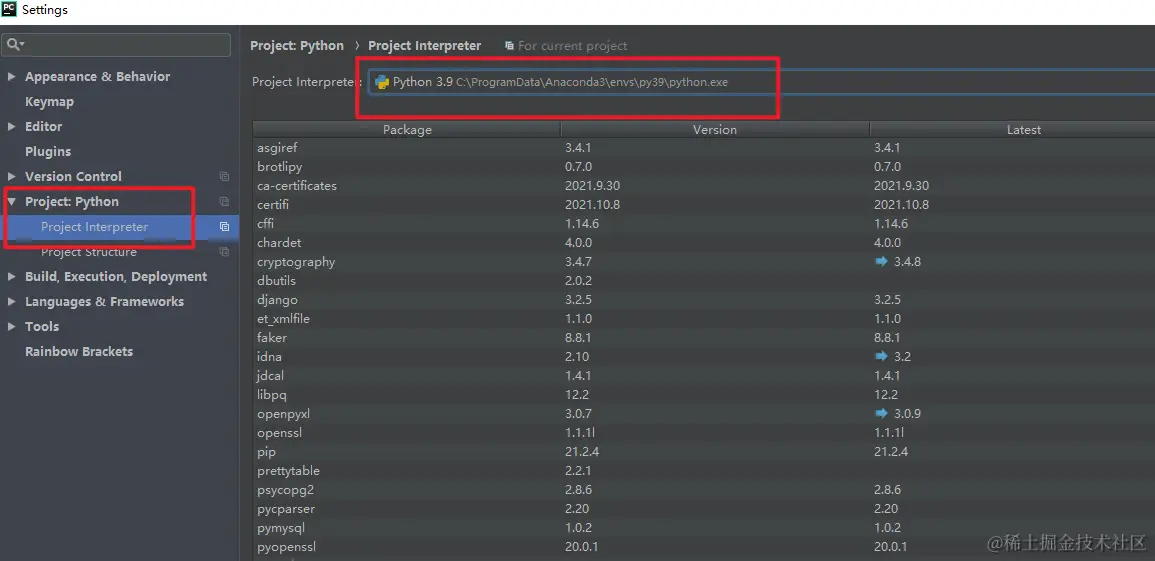Expand Build, Execution, Deployment section

(x=11, y=277)
